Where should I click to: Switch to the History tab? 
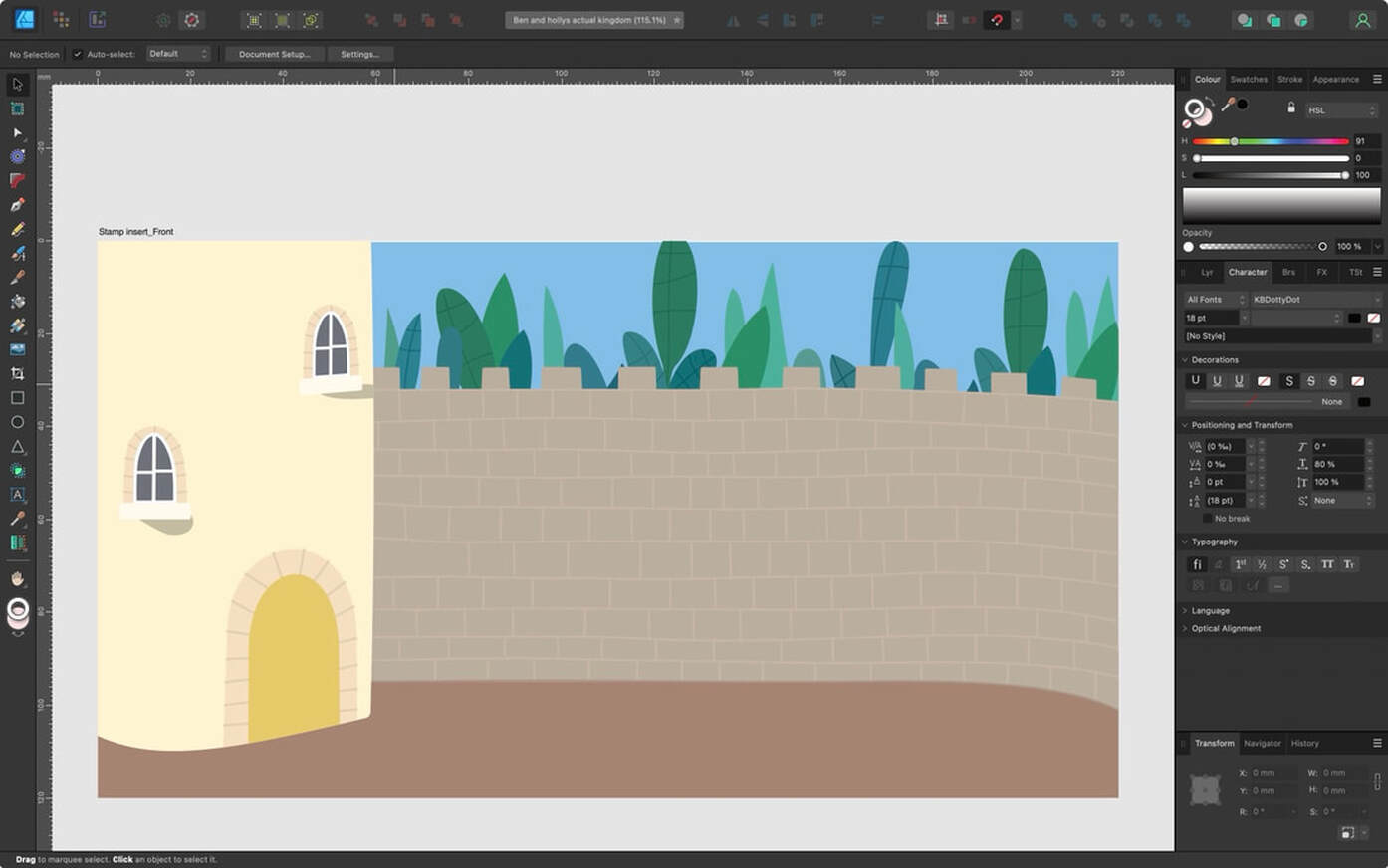[x=1305, y=743]
